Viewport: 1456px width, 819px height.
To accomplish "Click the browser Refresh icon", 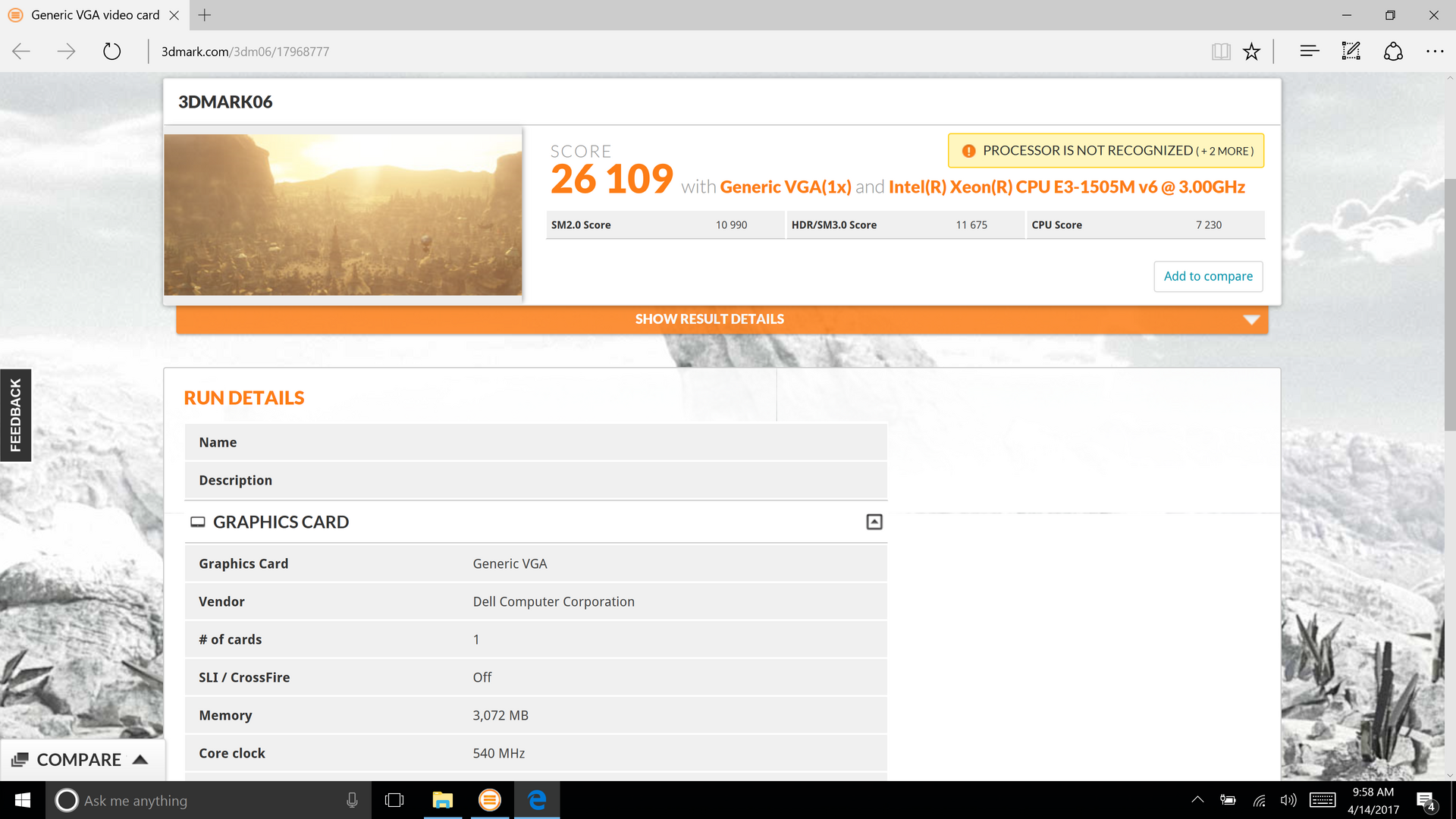I will (111, 52).
